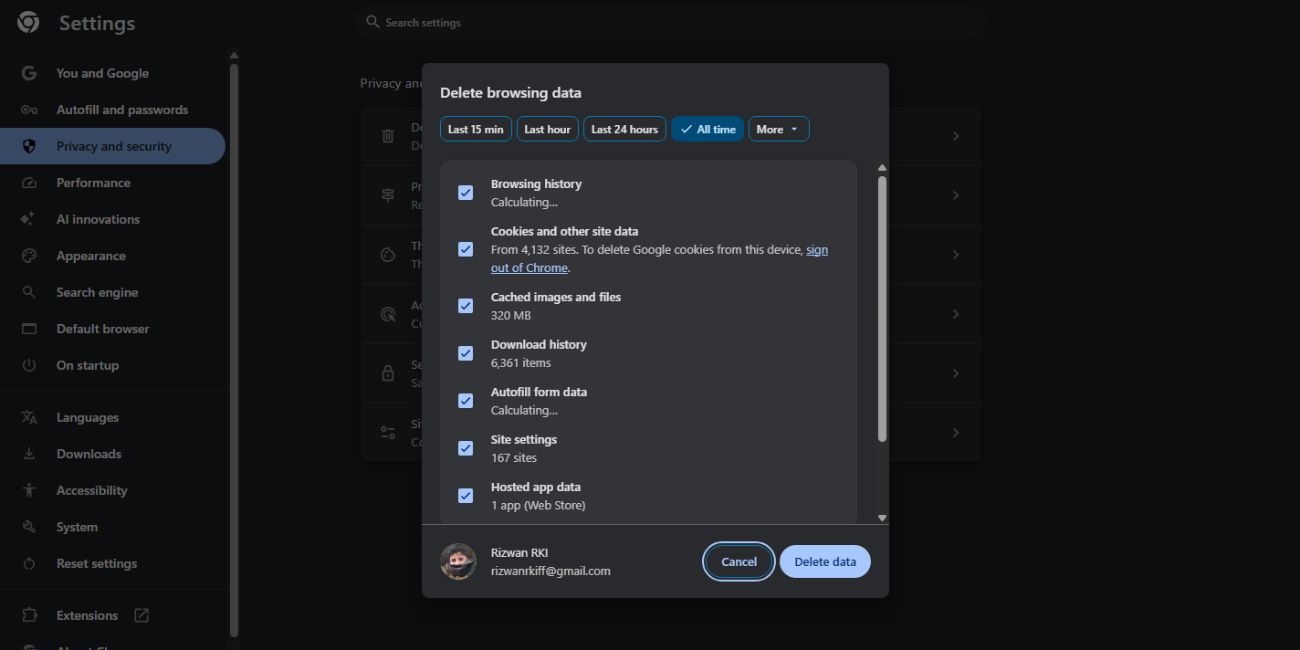Select the Privacy and security shield icon
The width and height of the screenshot is (1300, 650).
click(x=29, y=145)
